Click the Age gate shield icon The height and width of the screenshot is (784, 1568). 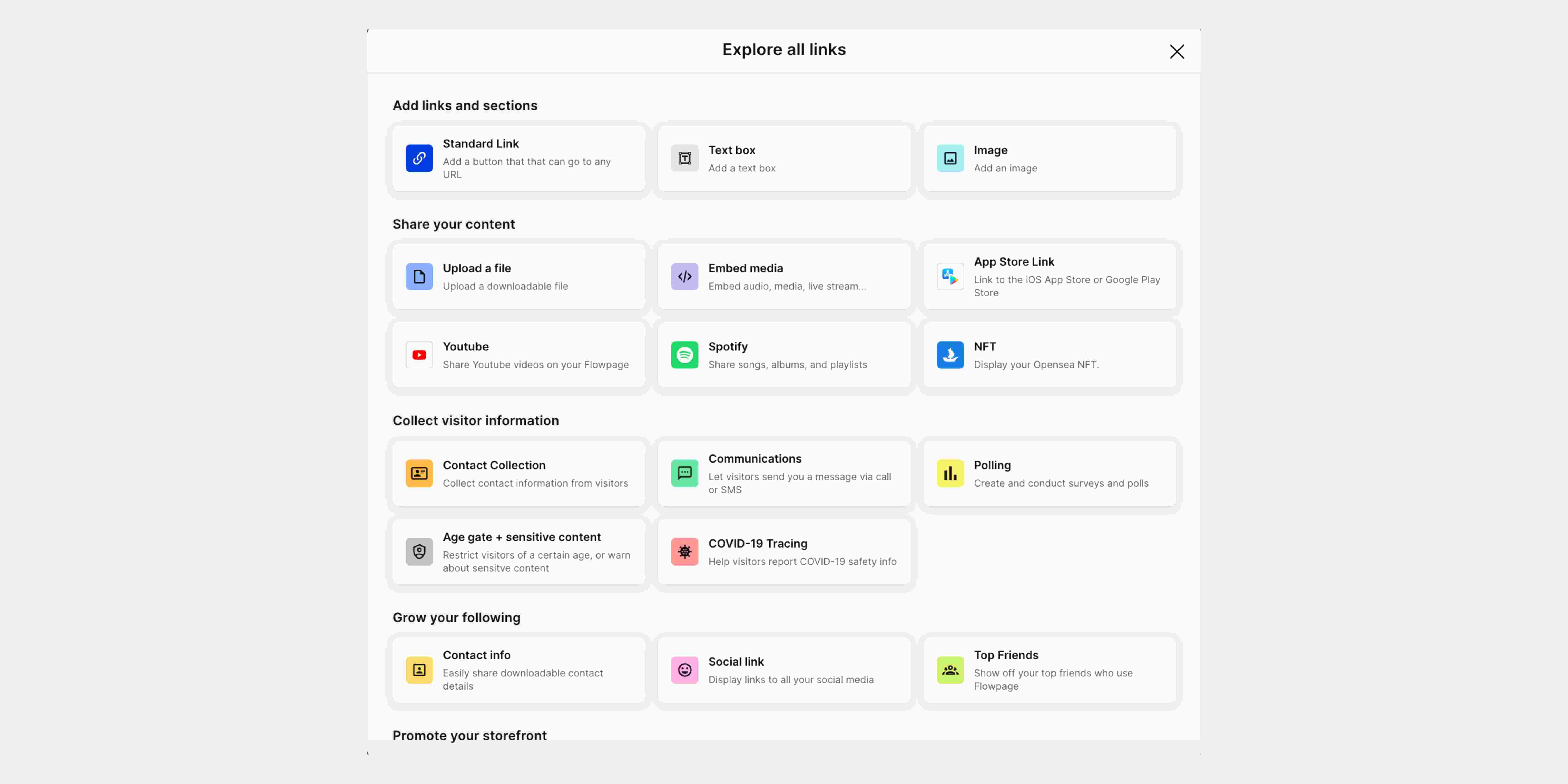tap(419, 551)
